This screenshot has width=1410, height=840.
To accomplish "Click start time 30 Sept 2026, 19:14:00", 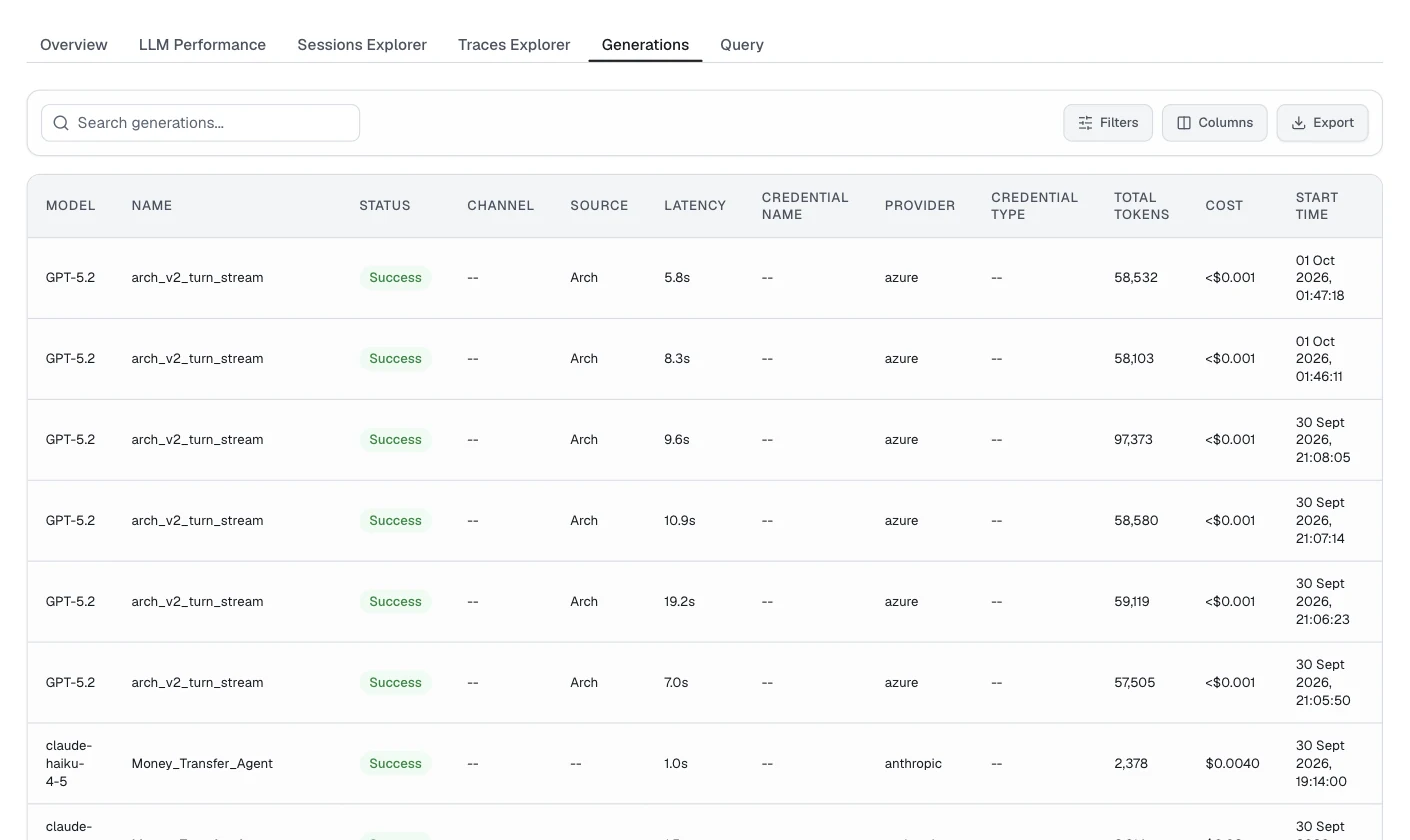I will 1321,764.
